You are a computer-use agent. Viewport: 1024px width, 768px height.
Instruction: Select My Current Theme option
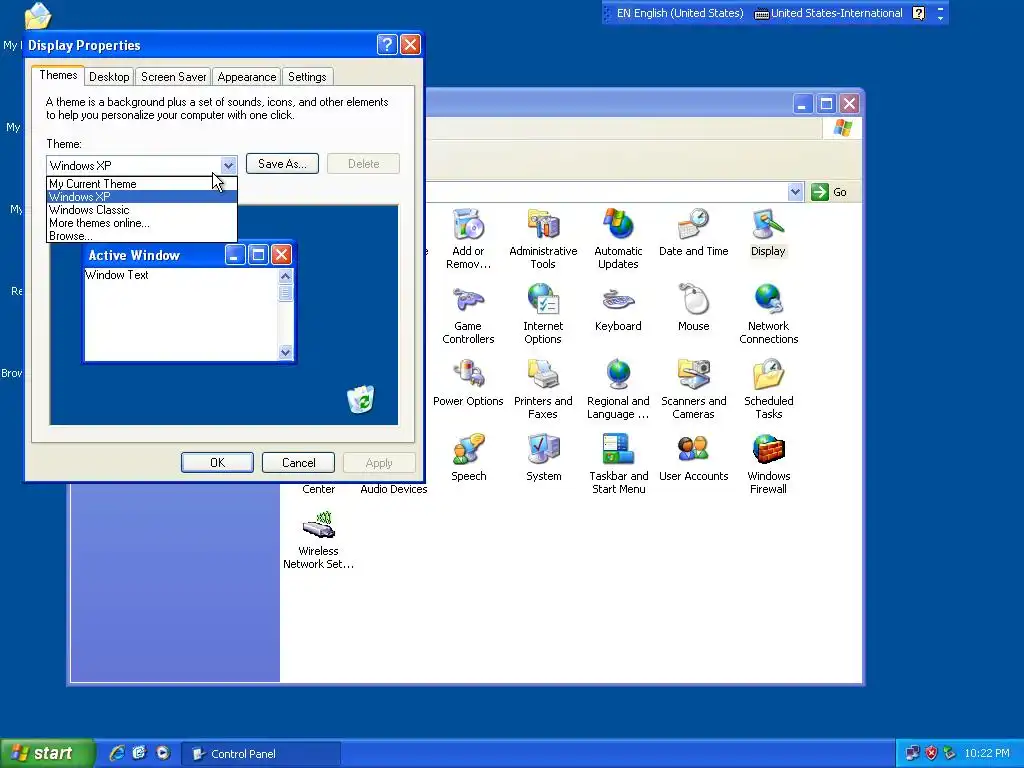click(142, 184)
